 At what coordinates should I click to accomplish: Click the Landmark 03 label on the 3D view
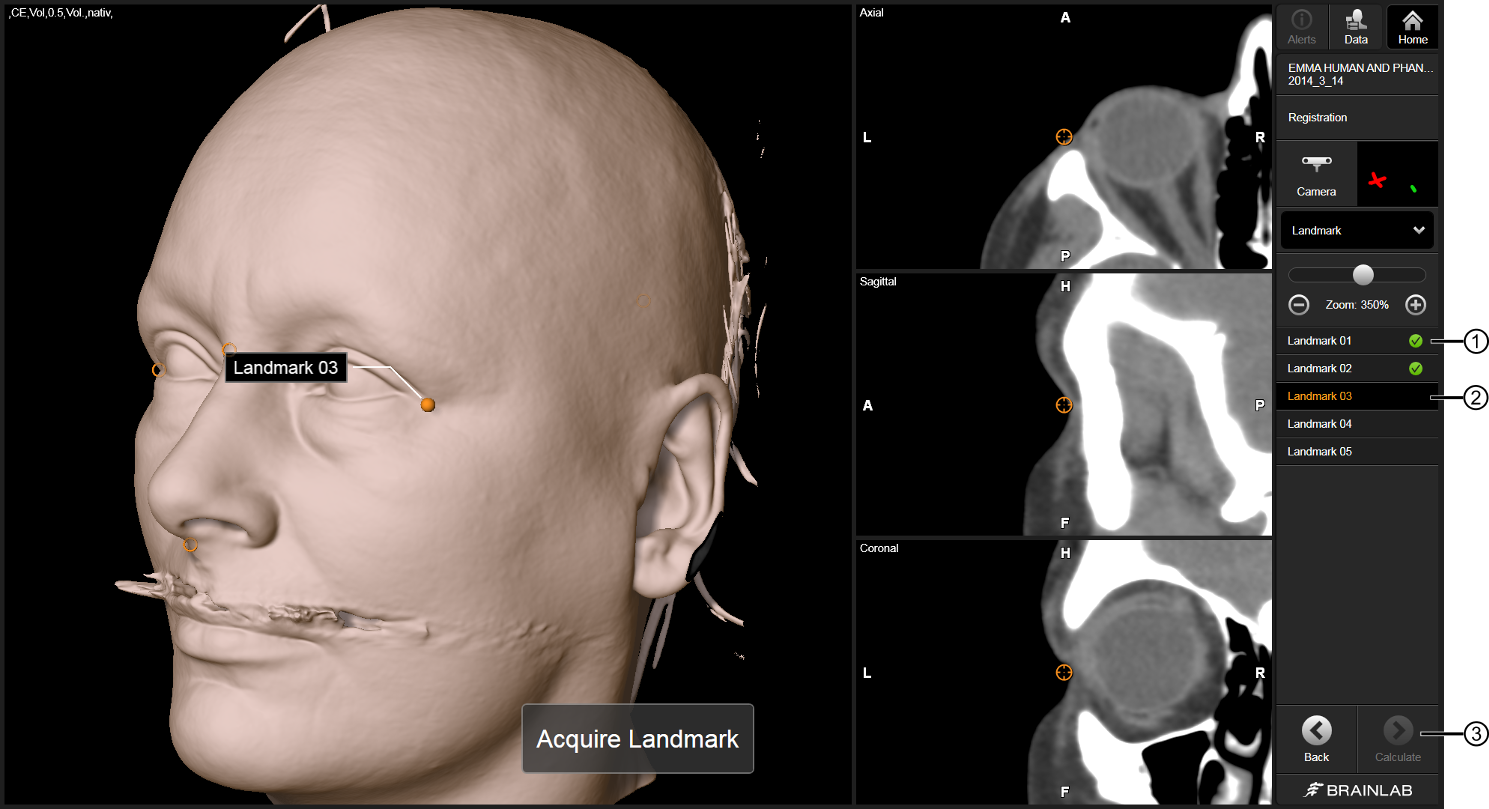point(286,368)
